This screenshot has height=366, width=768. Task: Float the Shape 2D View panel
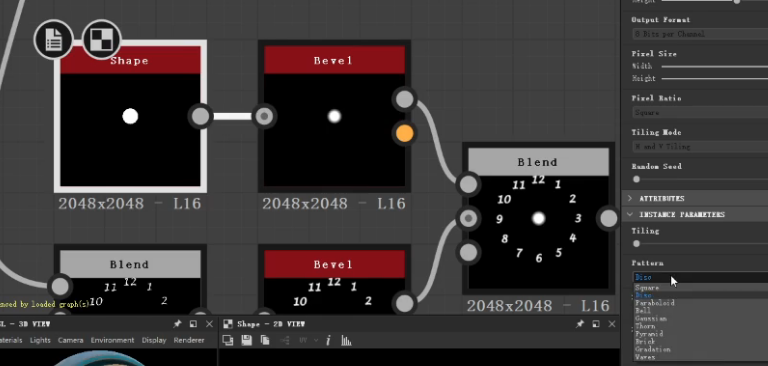tap(596, 324)
